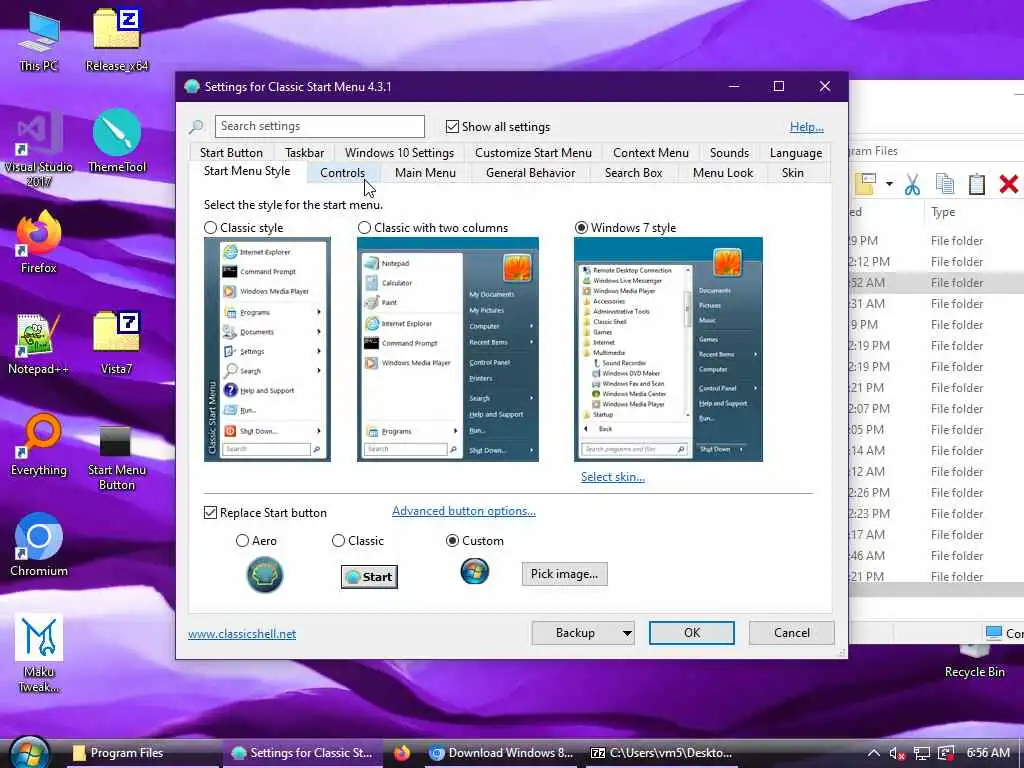Viewport: 1024px width, 768px height.
Task: Open Search Box tab
Action: [633, 173]
